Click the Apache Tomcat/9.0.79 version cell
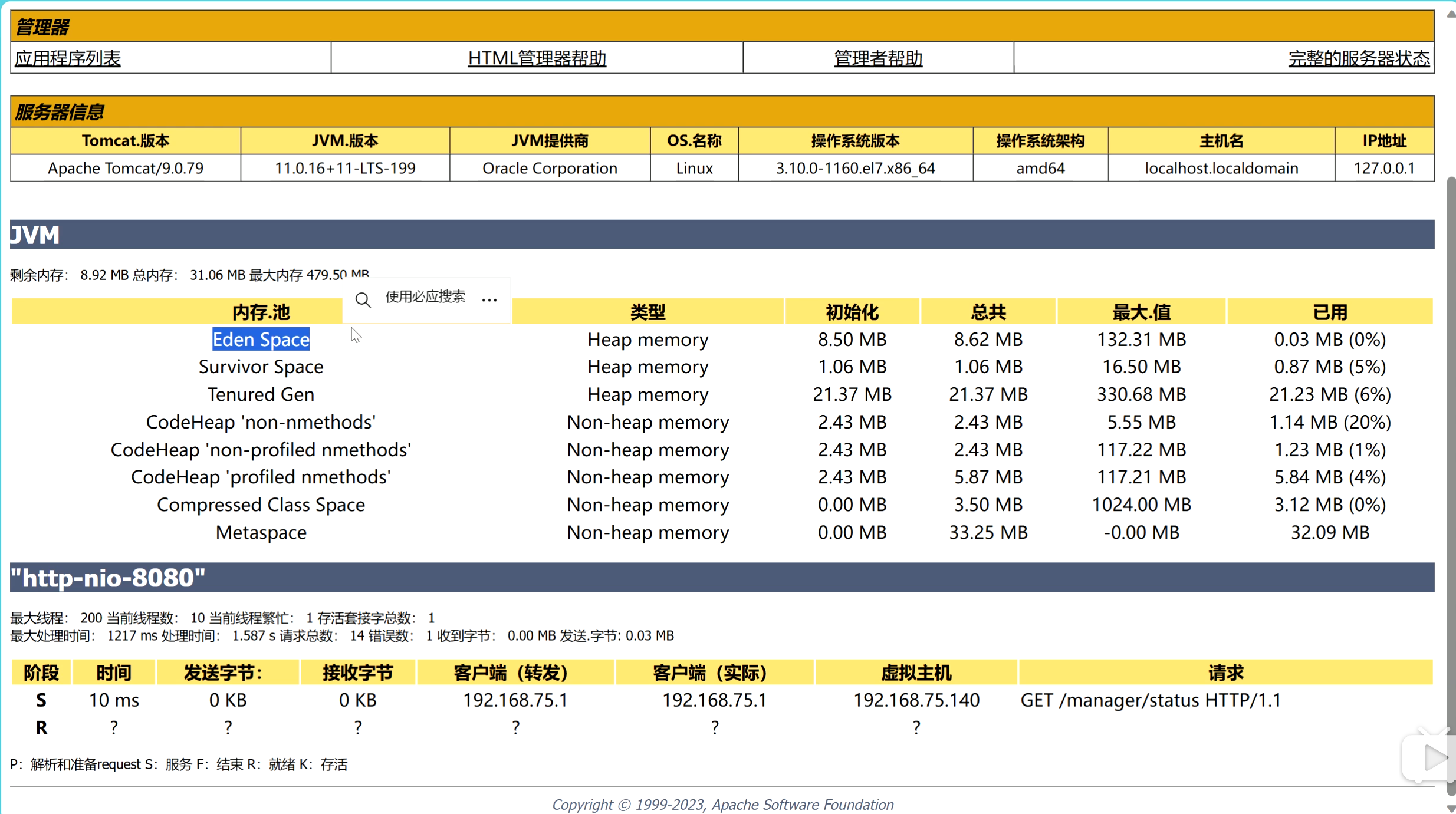The height and width of the screenshot is (814, 1456). click(x=126, y=168)
